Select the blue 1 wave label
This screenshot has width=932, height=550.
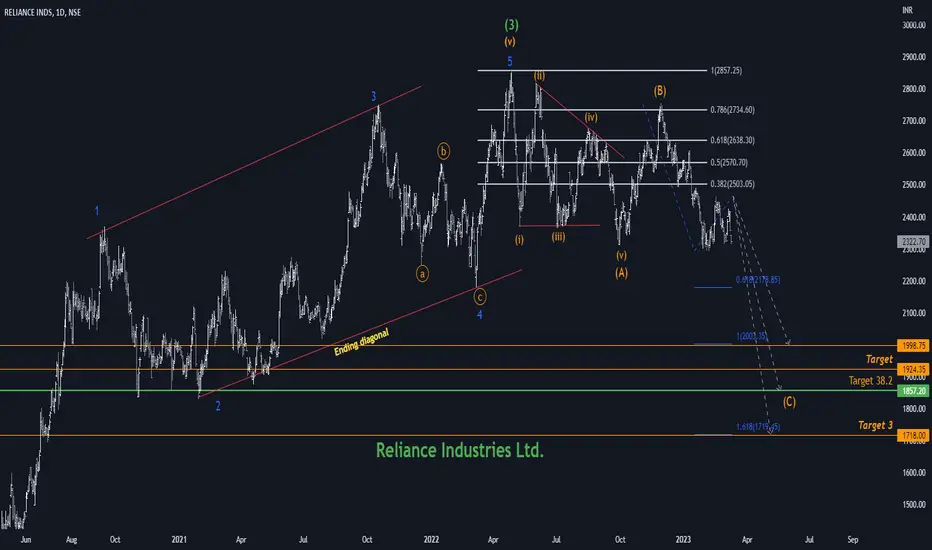[97, 210]
